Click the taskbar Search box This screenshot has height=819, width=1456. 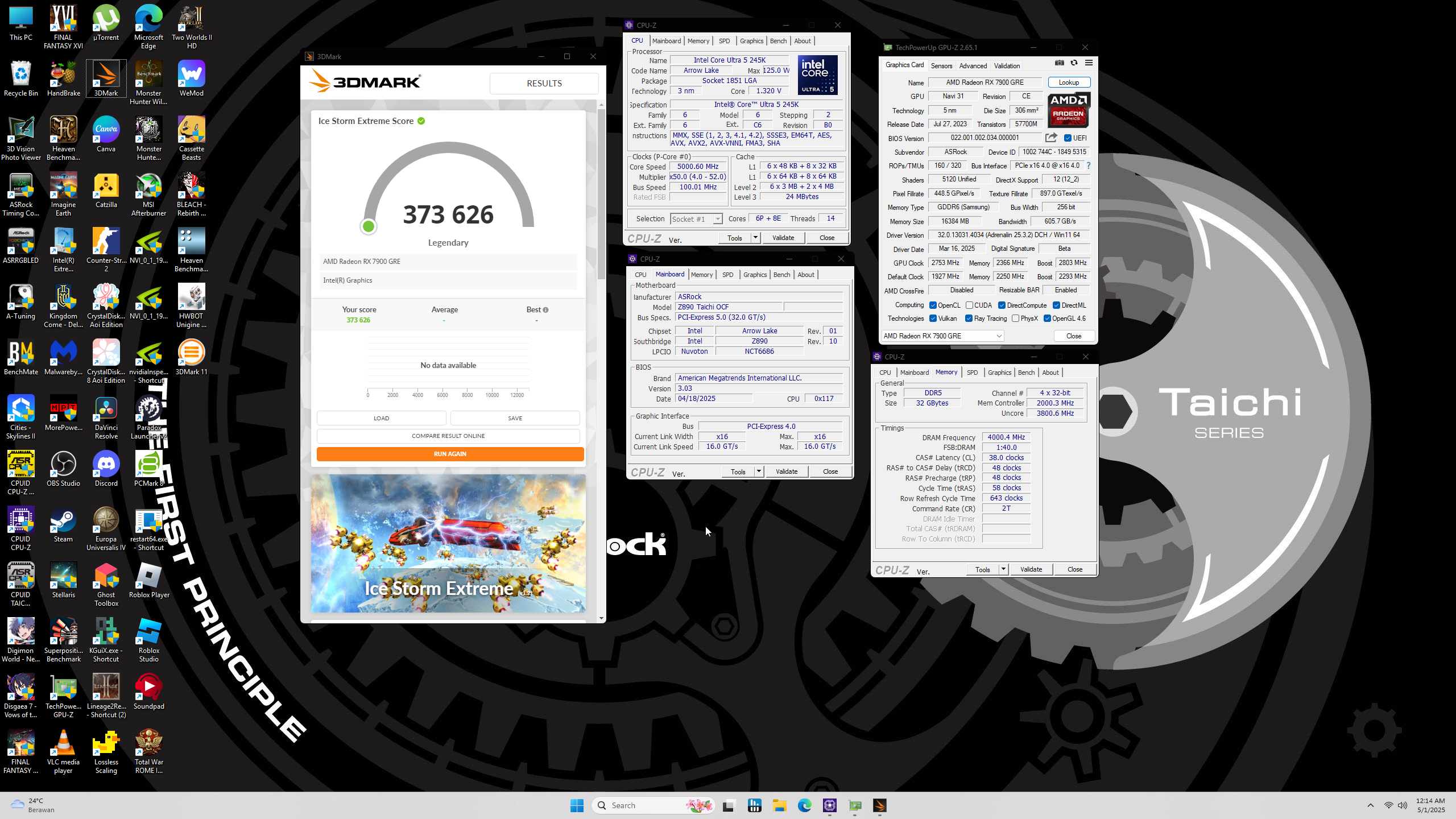pyautogui.click(x=652, y=805)
